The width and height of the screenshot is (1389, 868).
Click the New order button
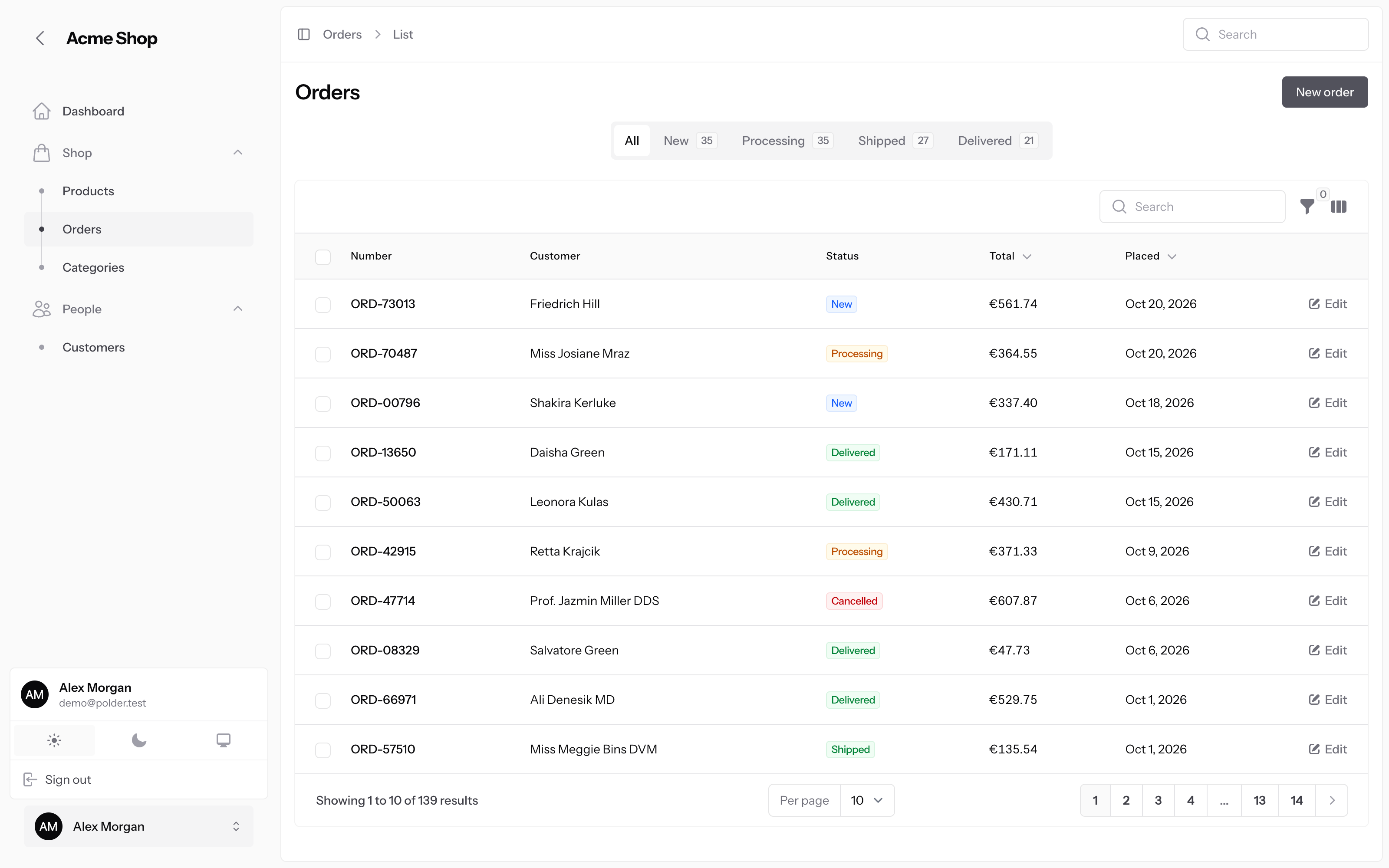pos(1325,92)
